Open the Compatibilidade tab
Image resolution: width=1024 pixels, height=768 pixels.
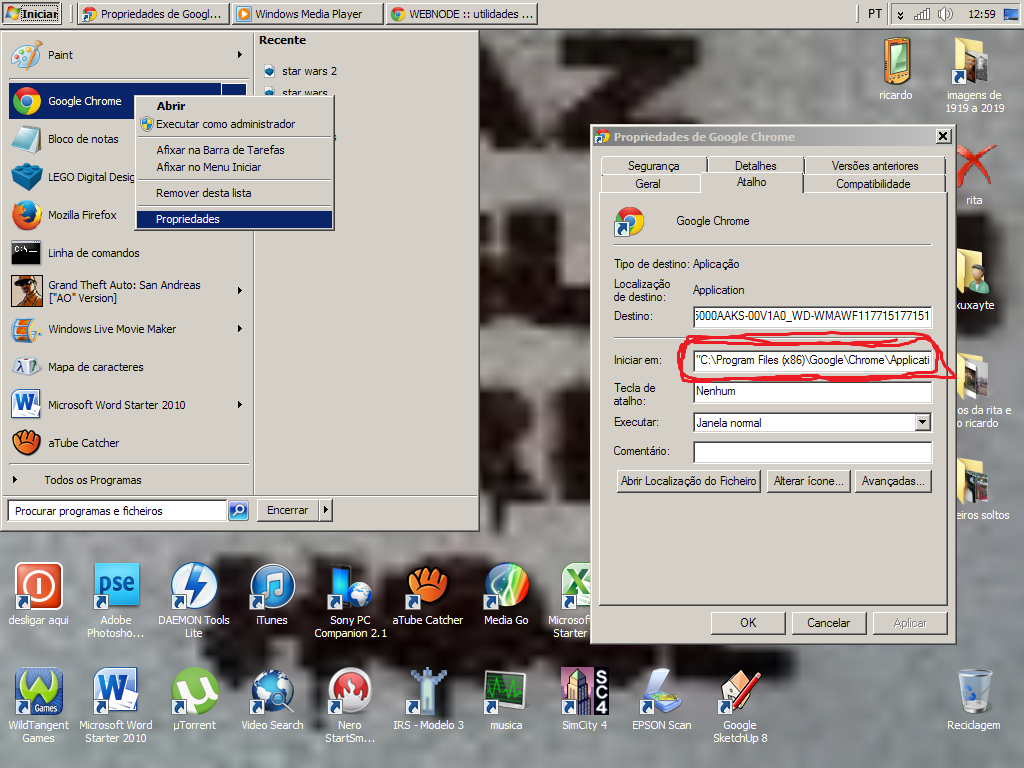(874, 184)
